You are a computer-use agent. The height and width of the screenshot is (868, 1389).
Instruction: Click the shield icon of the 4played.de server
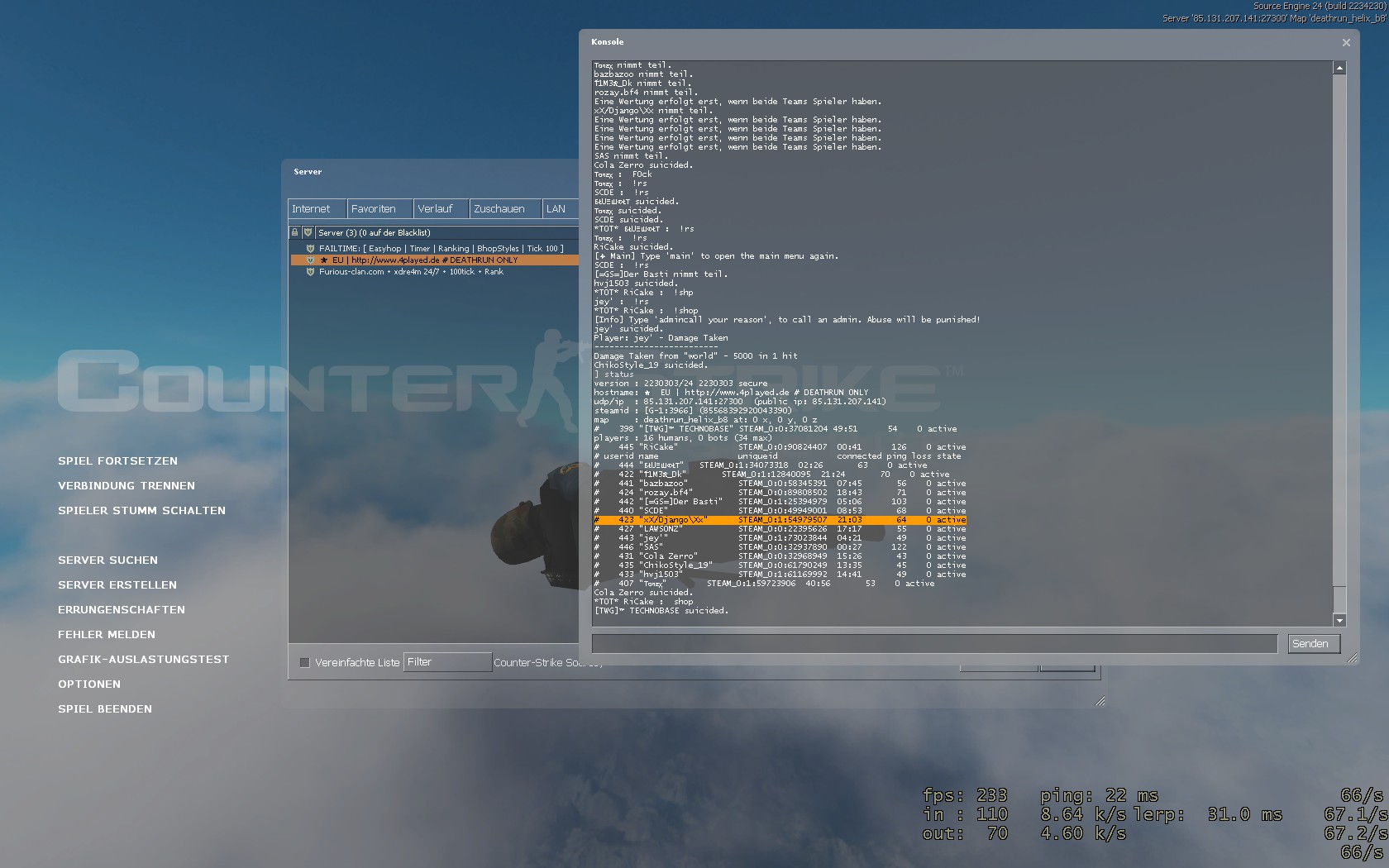310,260
